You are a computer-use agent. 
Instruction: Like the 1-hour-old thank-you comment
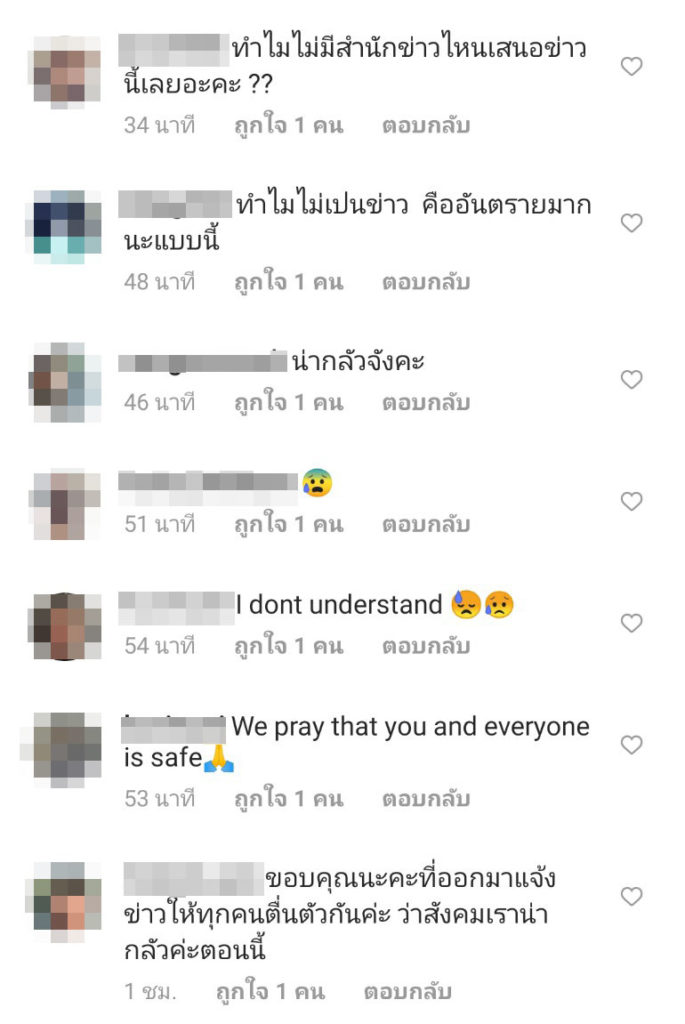pyautogui.click(x=631, y=896)
